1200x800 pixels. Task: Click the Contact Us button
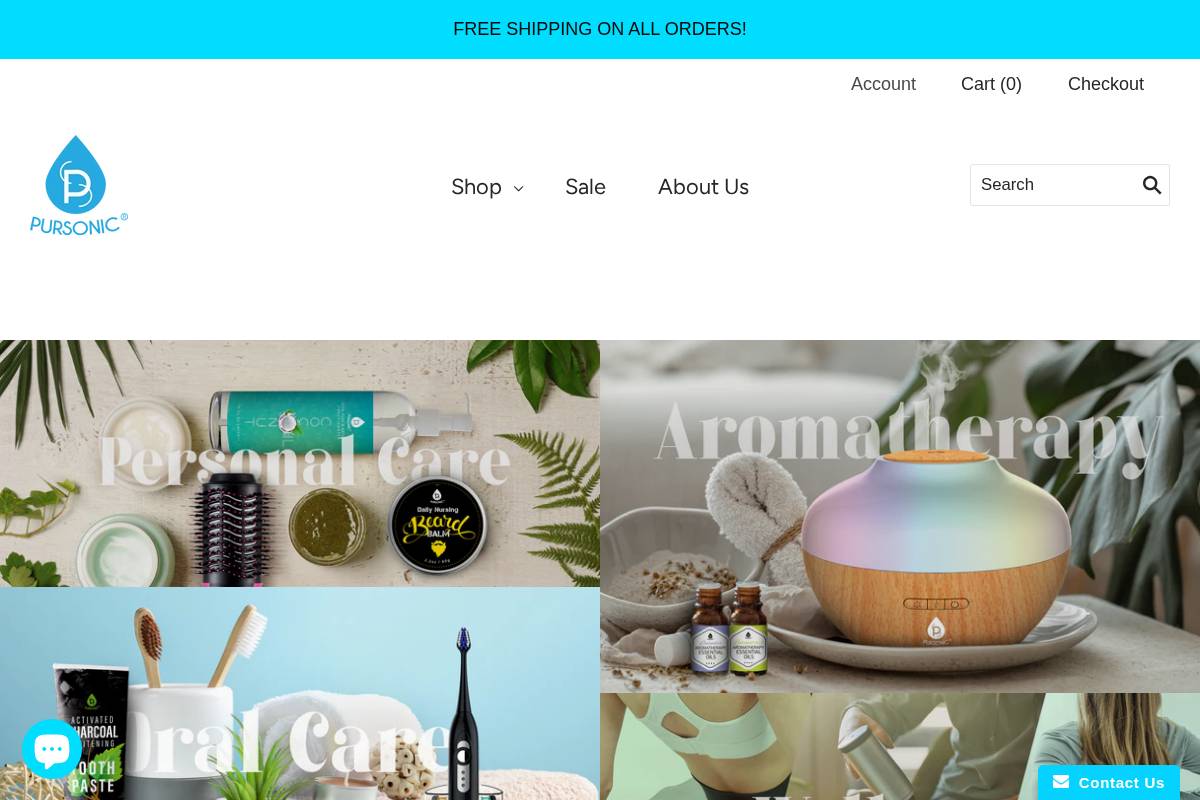(1109, 782)
